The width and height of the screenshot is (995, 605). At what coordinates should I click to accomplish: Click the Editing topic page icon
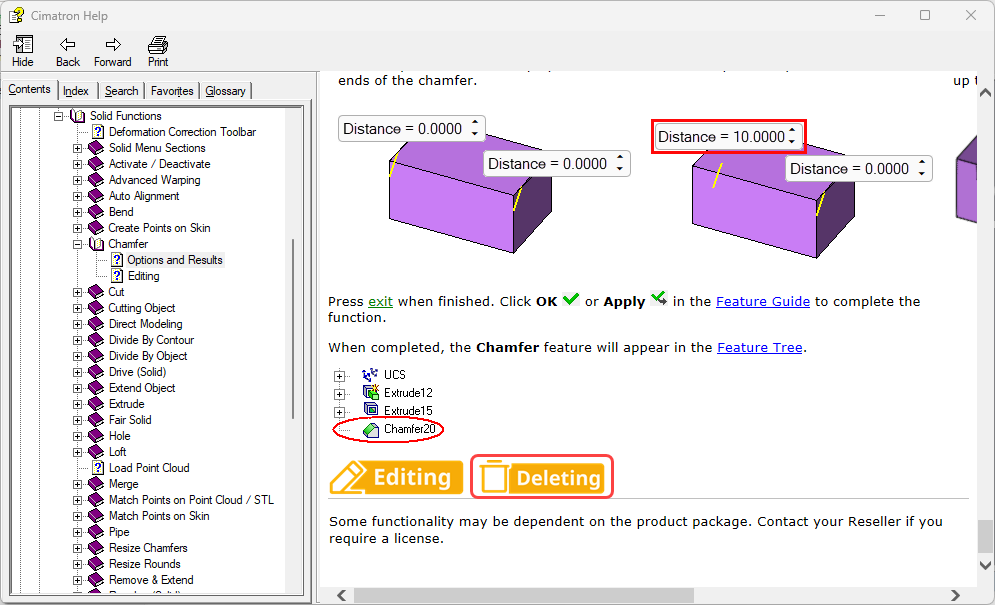coord(117,276)
